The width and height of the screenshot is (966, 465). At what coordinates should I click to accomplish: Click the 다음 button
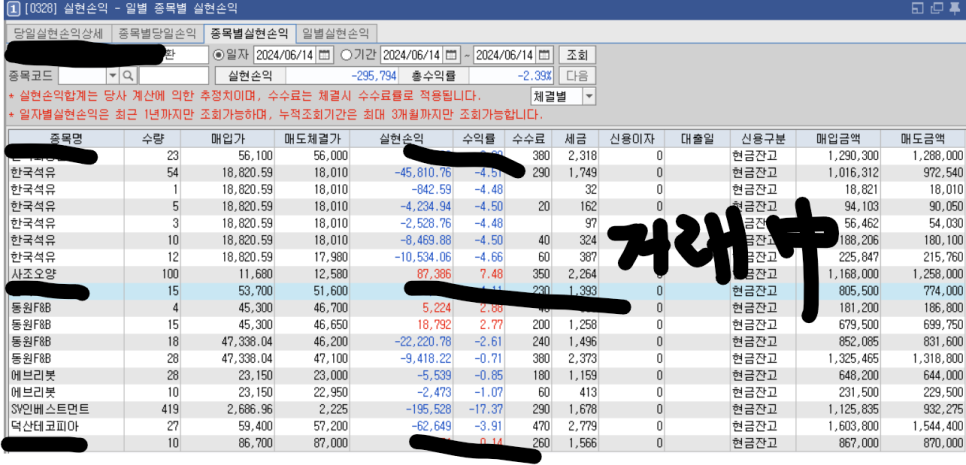tap(577, 76)
